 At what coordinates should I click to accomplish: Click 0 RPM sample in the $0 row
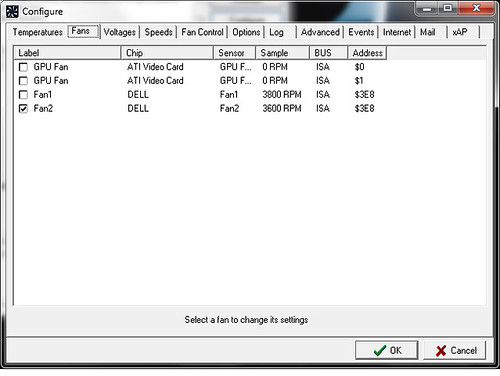275,67
